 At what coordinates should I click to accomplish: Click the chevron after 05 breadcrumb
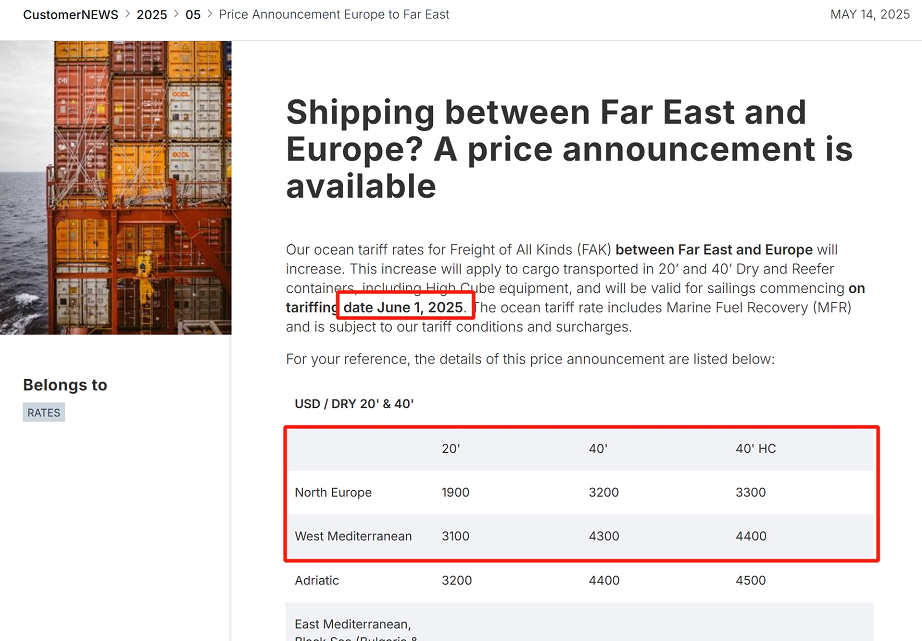click(x=210, y=14)
